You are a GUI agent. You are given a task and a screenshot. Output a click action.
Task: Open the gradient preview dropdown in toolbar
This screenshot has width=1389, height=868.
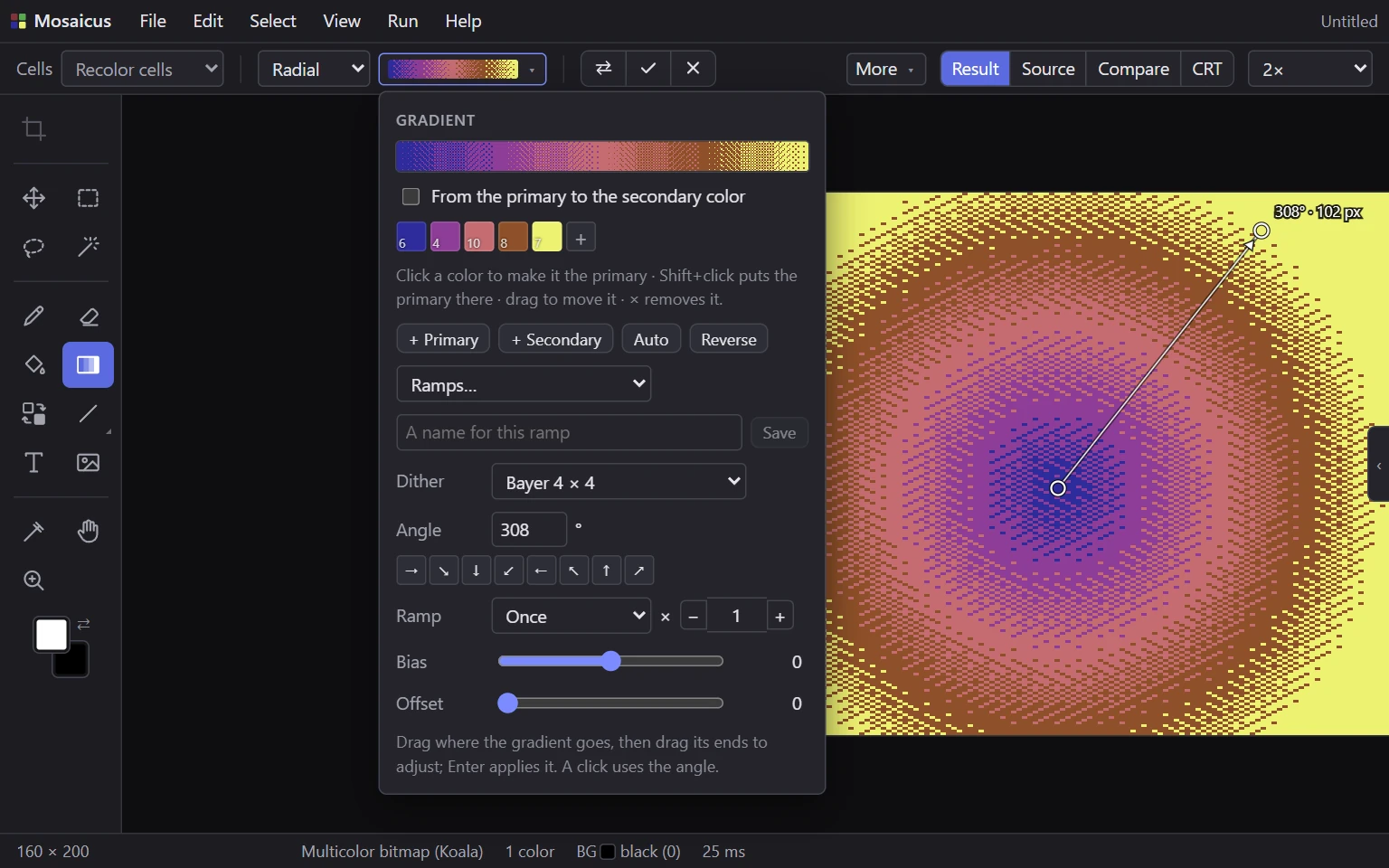[462, 69]
